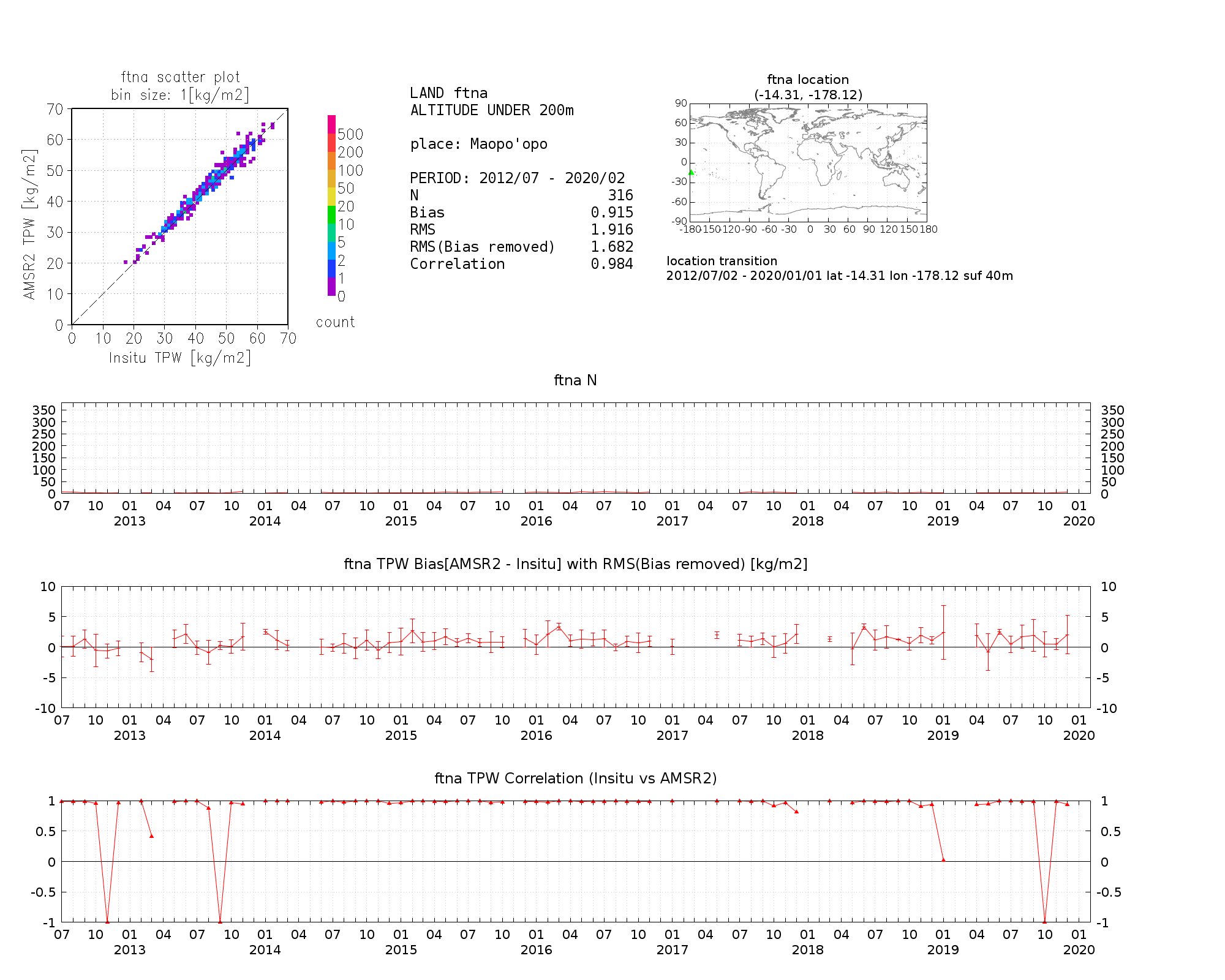Click the RMS value 1.916
1225x980 pixels.
point(612,230)
